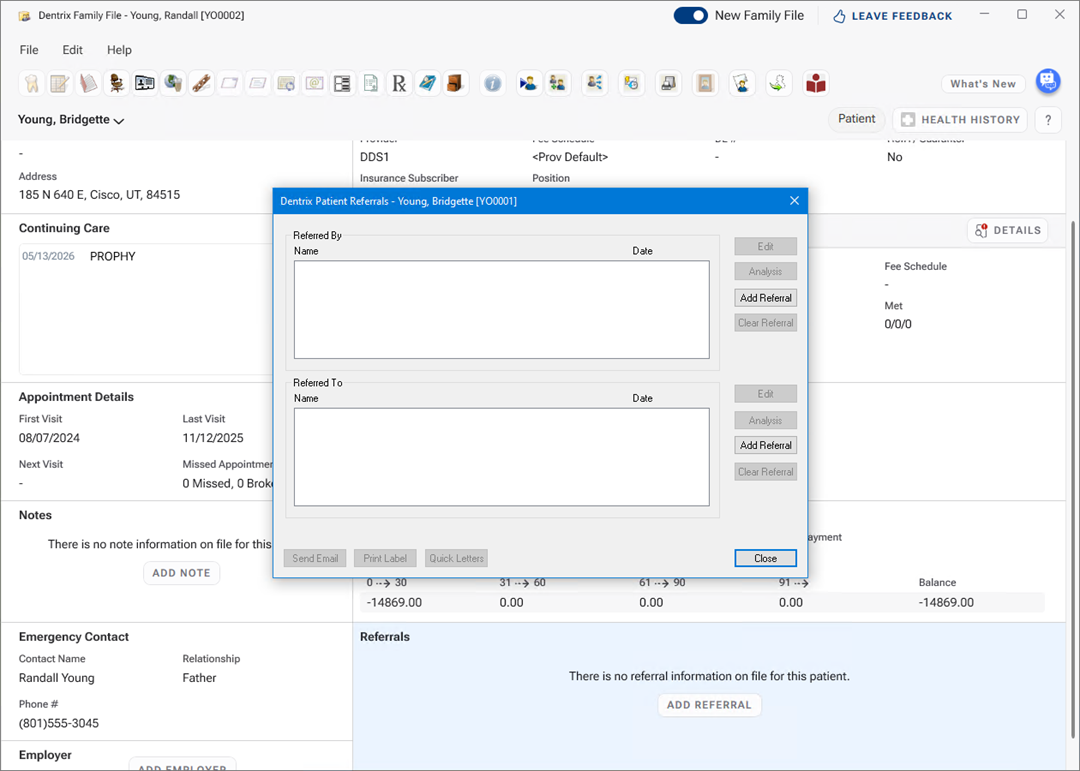Open the File menu
1080x771 pixels.
tap(29, 50)
